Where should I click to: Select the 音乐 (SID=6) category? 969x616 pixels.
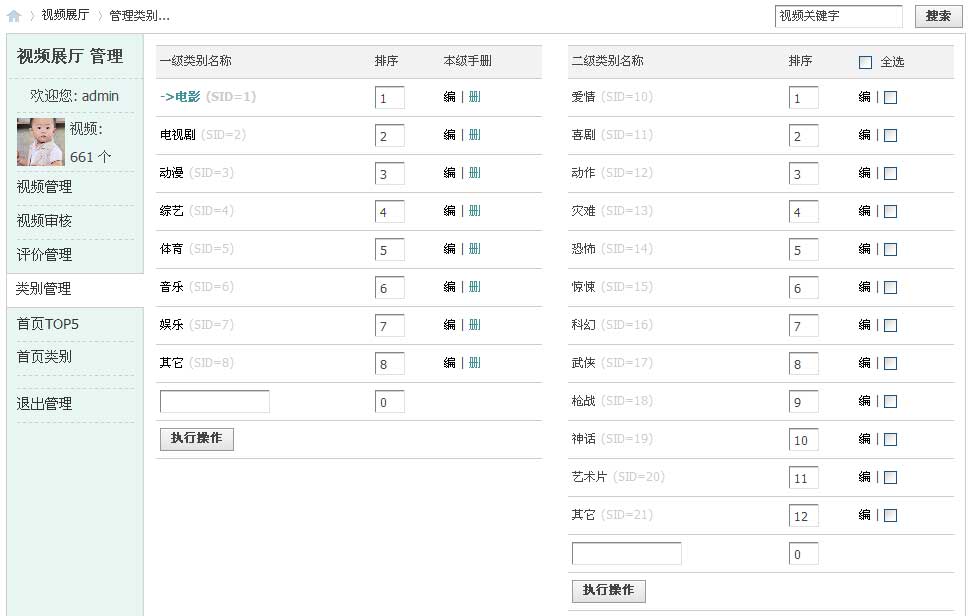point(197,287)
